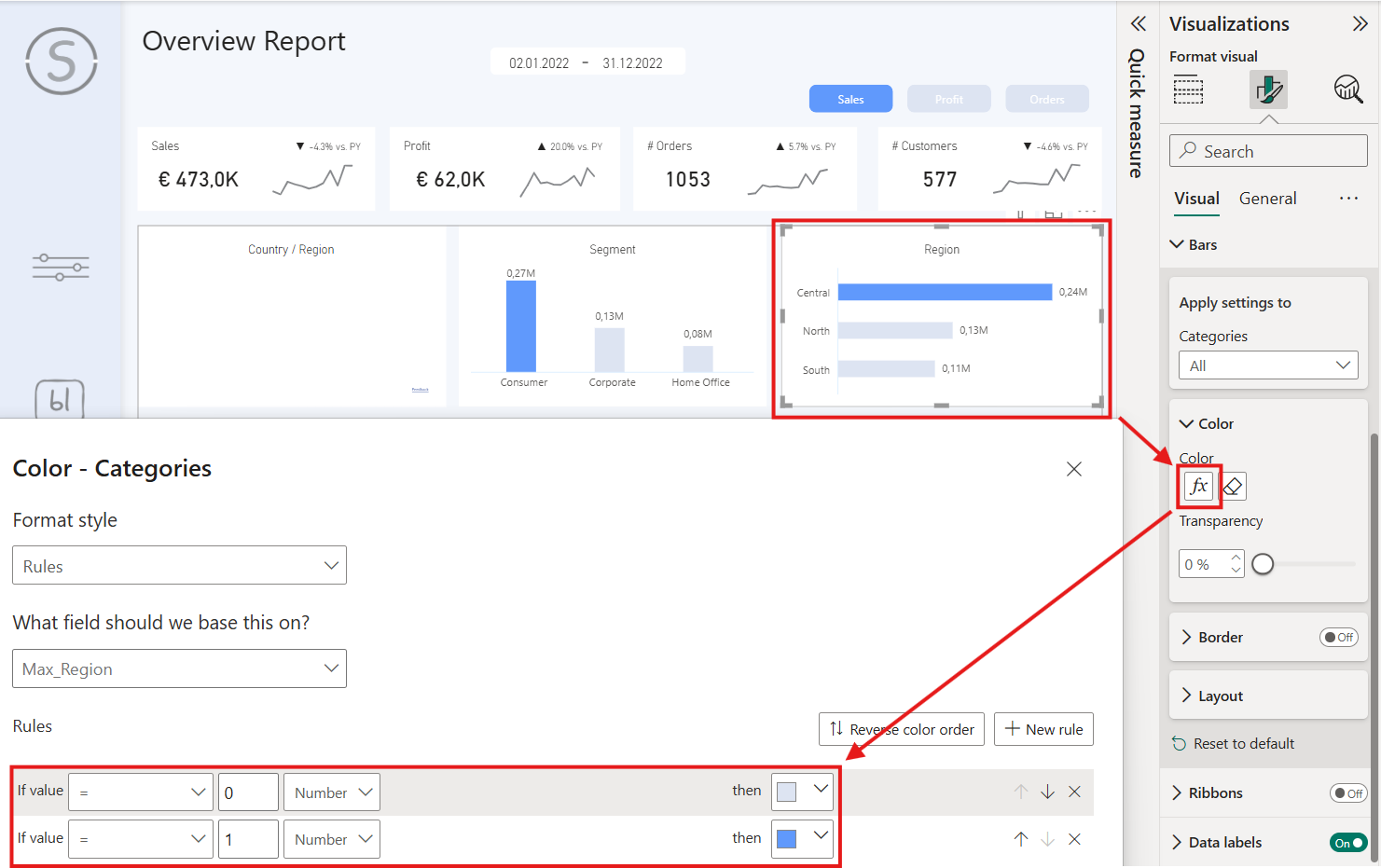Select the Home Office bar in Segment chart
The image size is (1381, 868).
(x=698, y=359)
